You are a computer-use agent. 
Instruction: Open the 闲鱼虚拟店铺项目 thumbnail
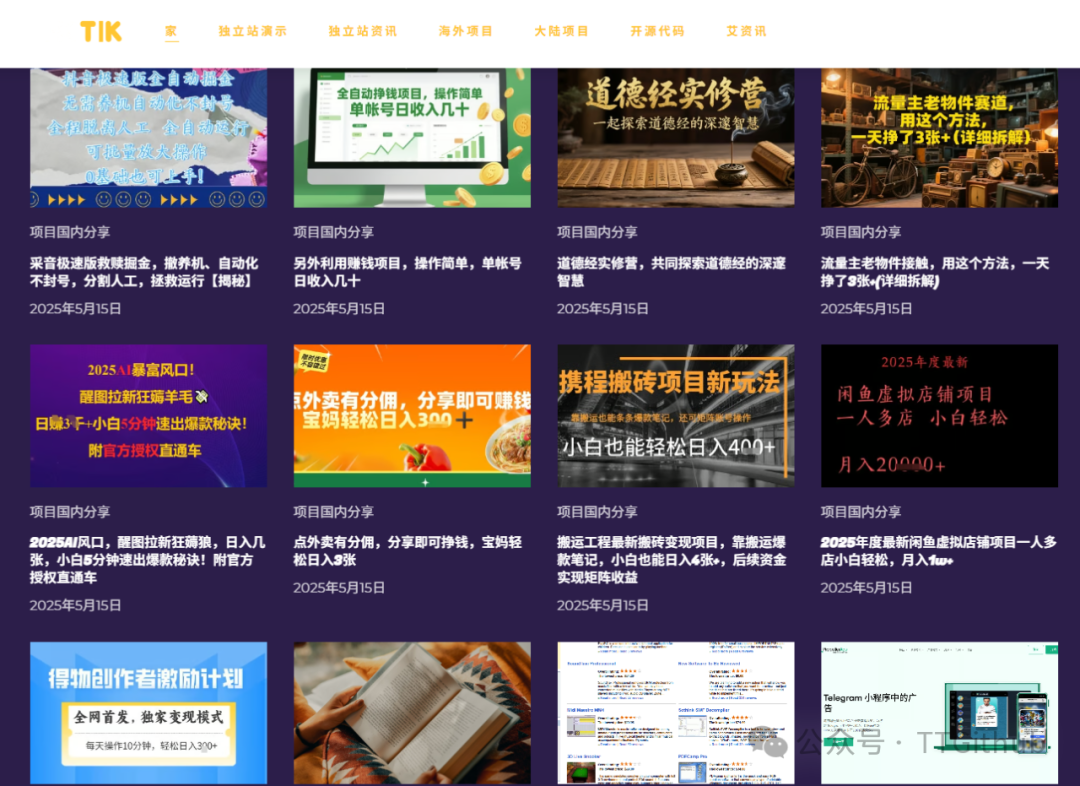click(x=939, y=415)
